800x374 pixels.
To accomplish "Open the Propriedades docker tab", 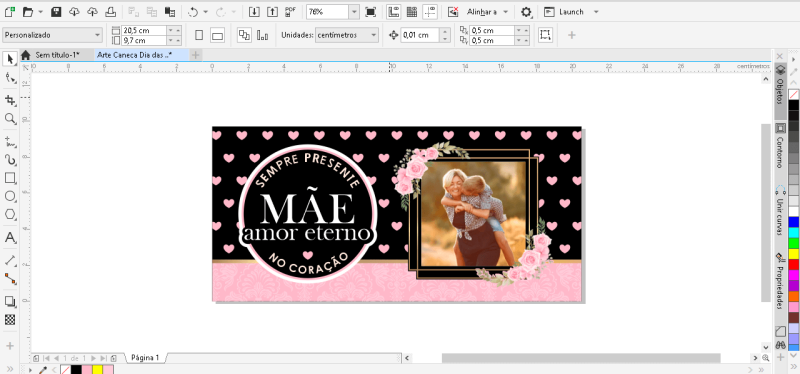I will click(780, 281).
